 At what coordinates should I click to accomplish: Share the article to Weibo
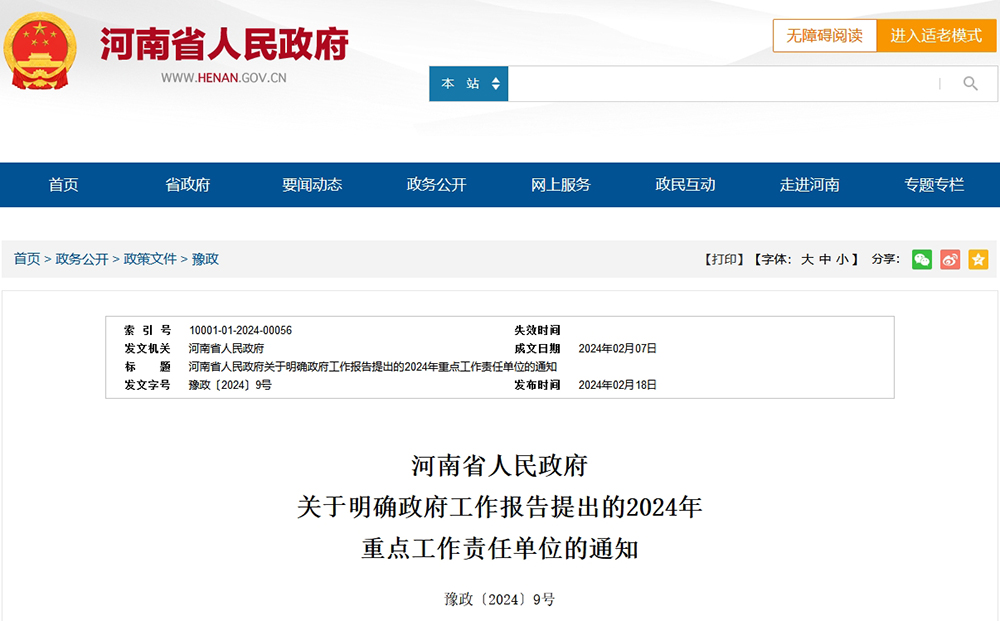tap(948, 259)
